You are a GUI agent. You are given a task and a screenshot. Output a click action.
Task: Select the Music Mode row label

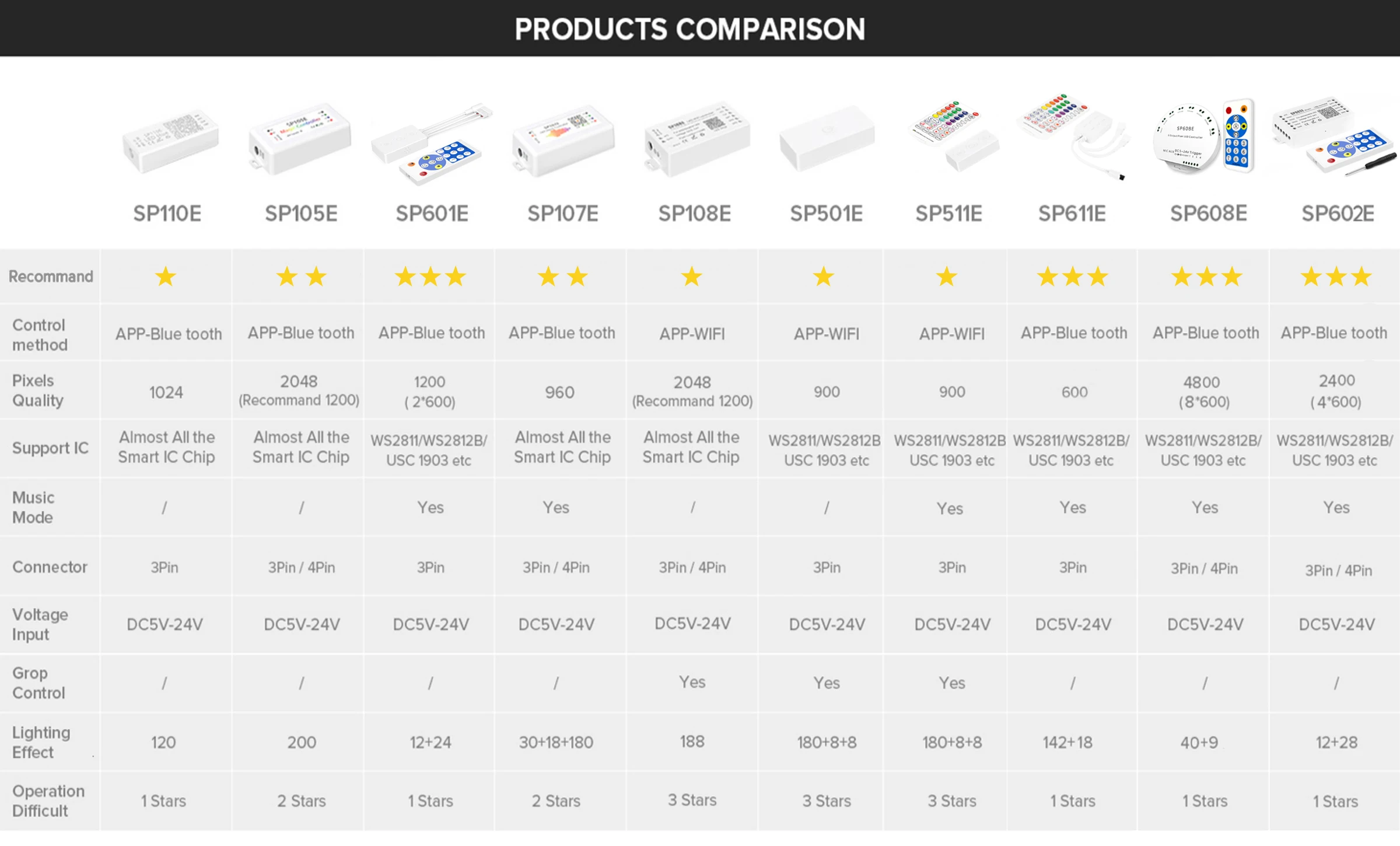pos(33,508)
